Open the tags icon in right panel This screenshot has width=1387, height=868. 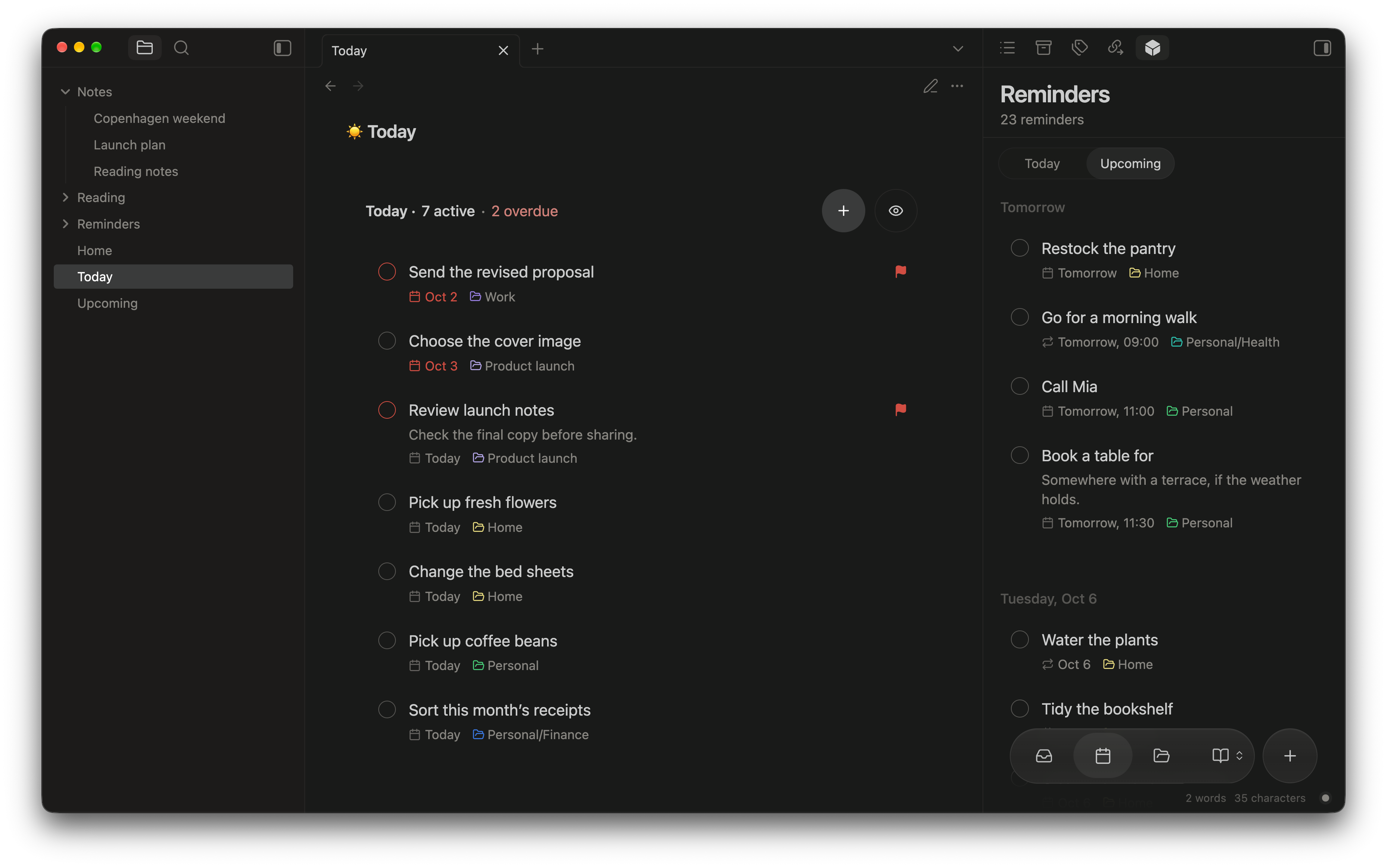point(1079,48)
